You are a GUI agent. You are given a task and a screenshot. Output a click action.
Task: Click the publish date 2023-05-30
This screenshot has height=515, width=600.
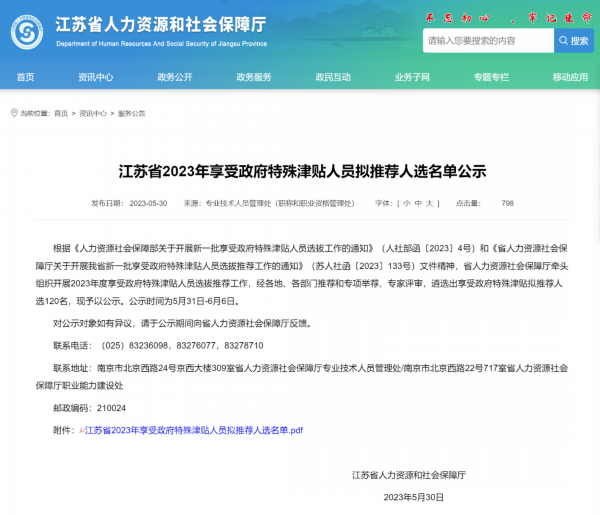[x=148, y=203]
